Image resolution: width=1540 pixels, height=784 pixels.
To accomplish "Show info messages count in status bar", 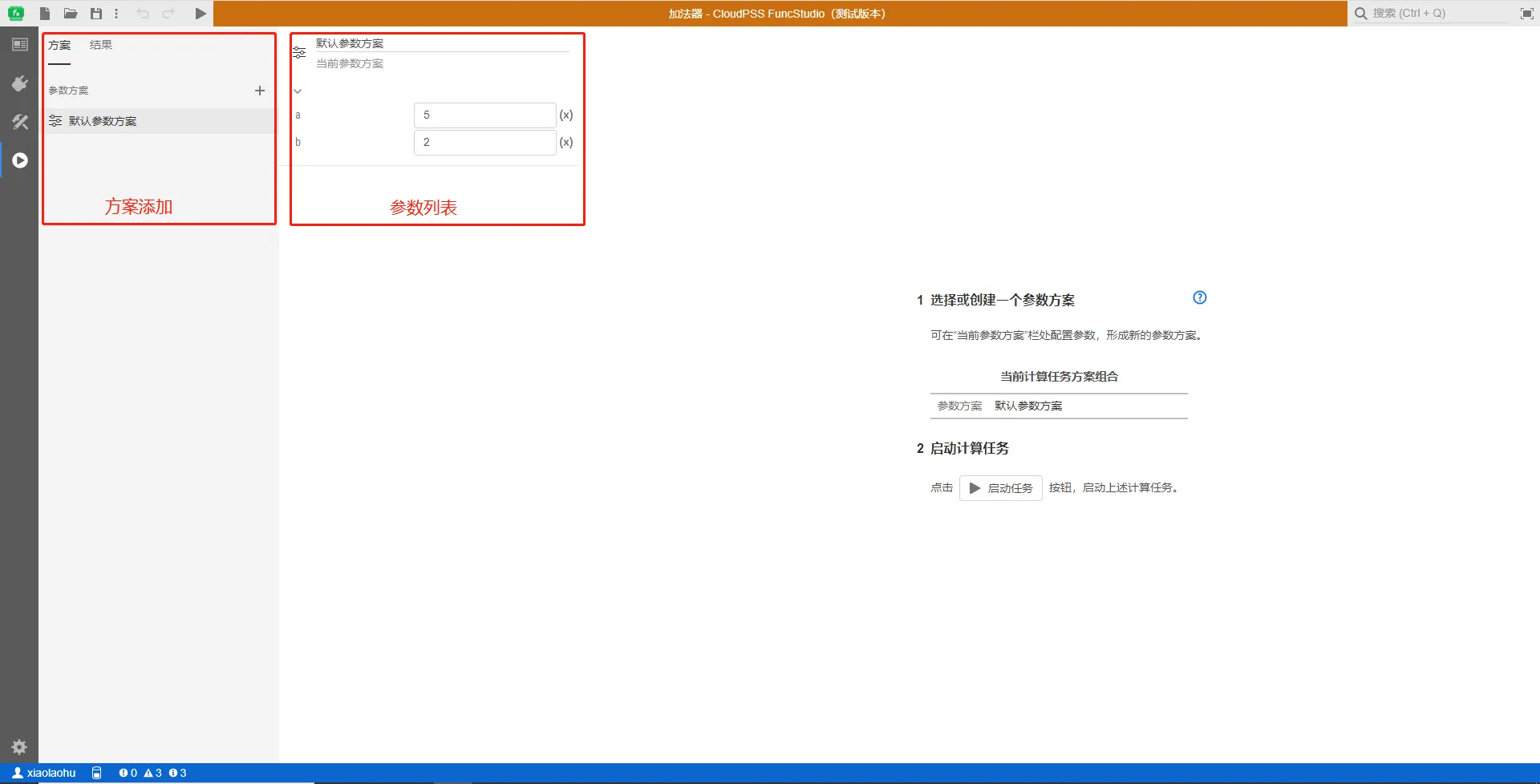I will (x=177, y=773).
